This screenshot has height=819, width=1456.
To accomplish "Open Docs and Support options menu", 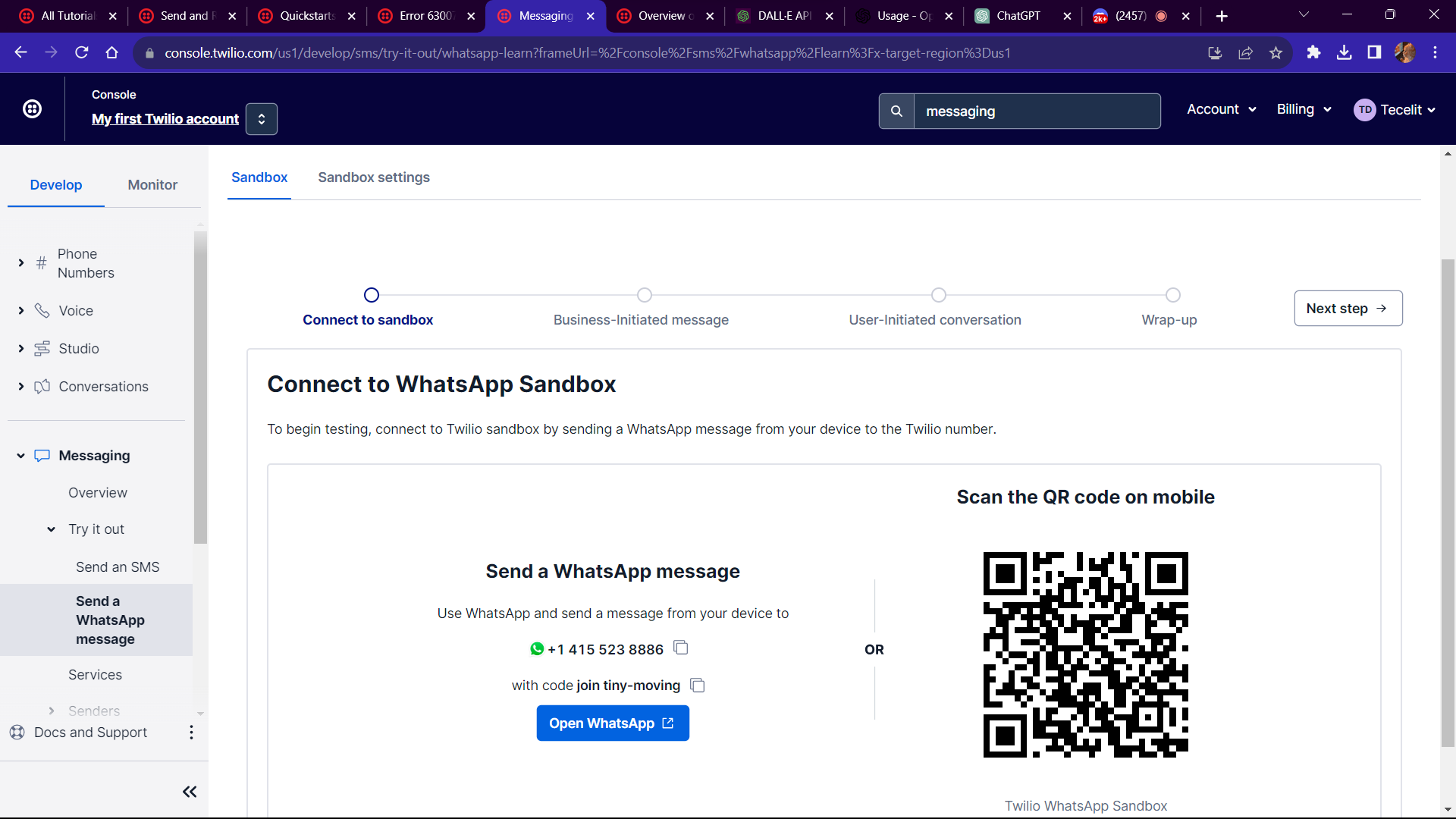I will click(x=191, y=733).
